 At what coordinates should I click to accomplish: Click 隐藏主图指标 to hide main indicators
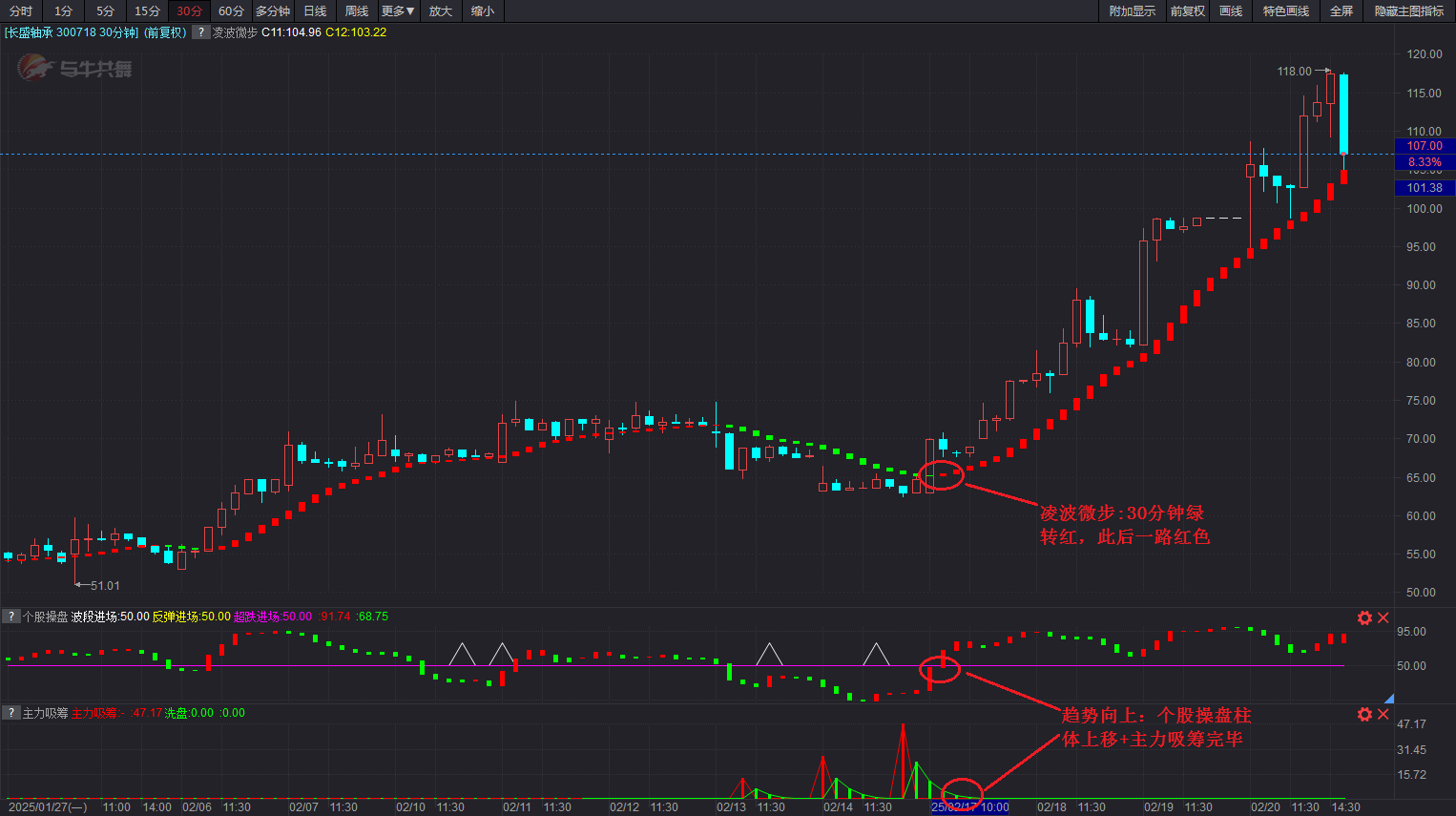1409,11
